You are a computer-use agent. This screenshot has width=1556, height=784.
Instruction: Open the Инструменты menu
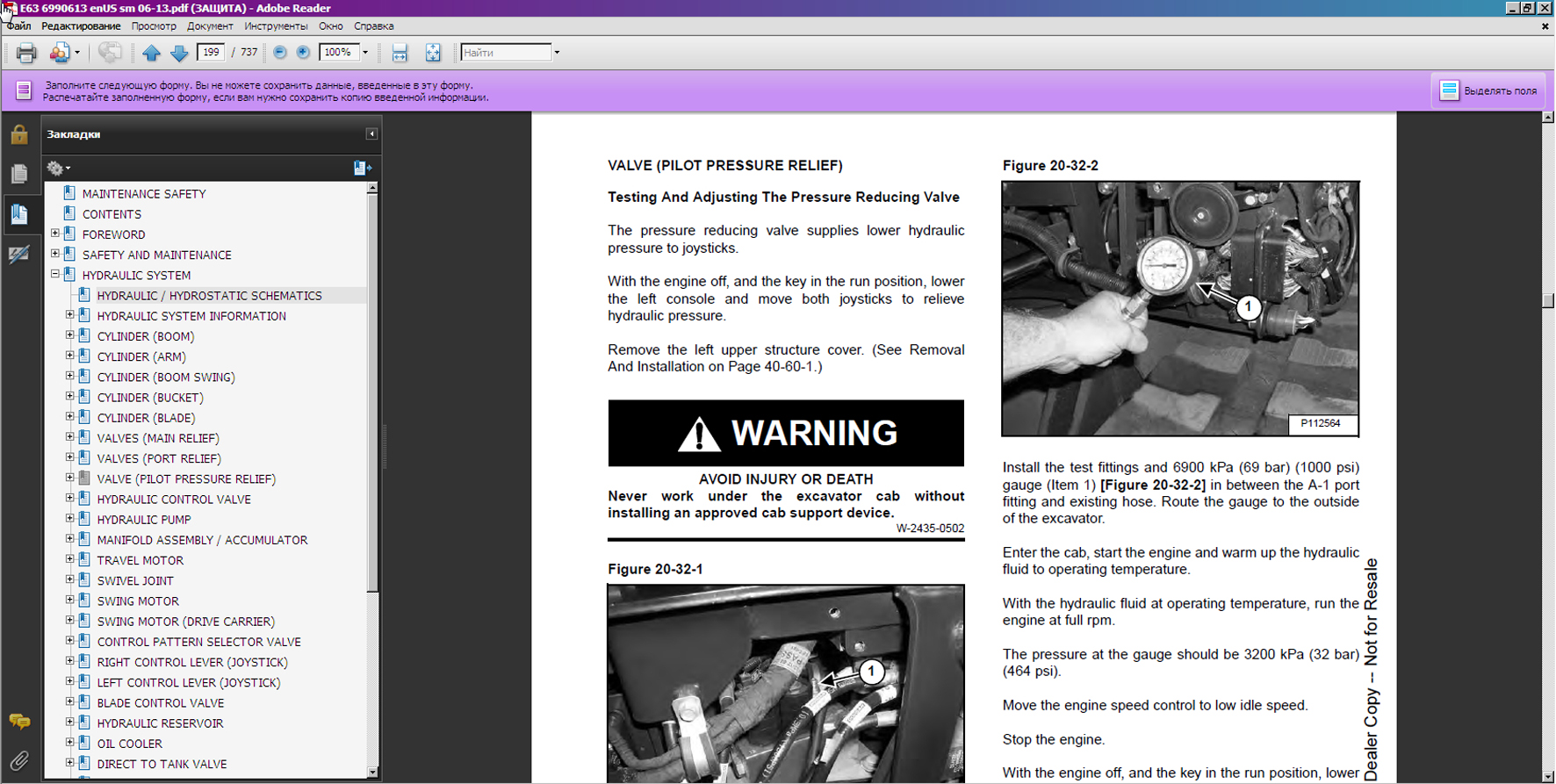point(276,26)
